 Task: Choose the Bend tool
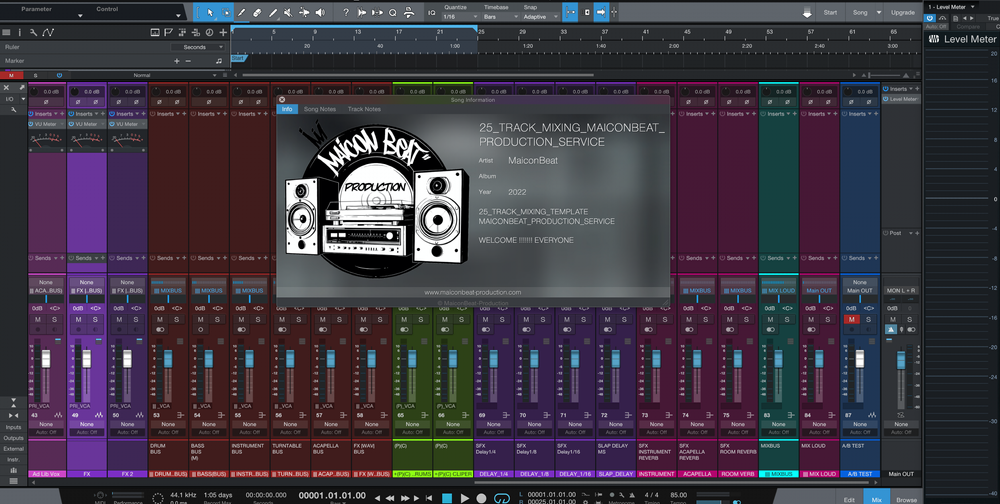304,12
